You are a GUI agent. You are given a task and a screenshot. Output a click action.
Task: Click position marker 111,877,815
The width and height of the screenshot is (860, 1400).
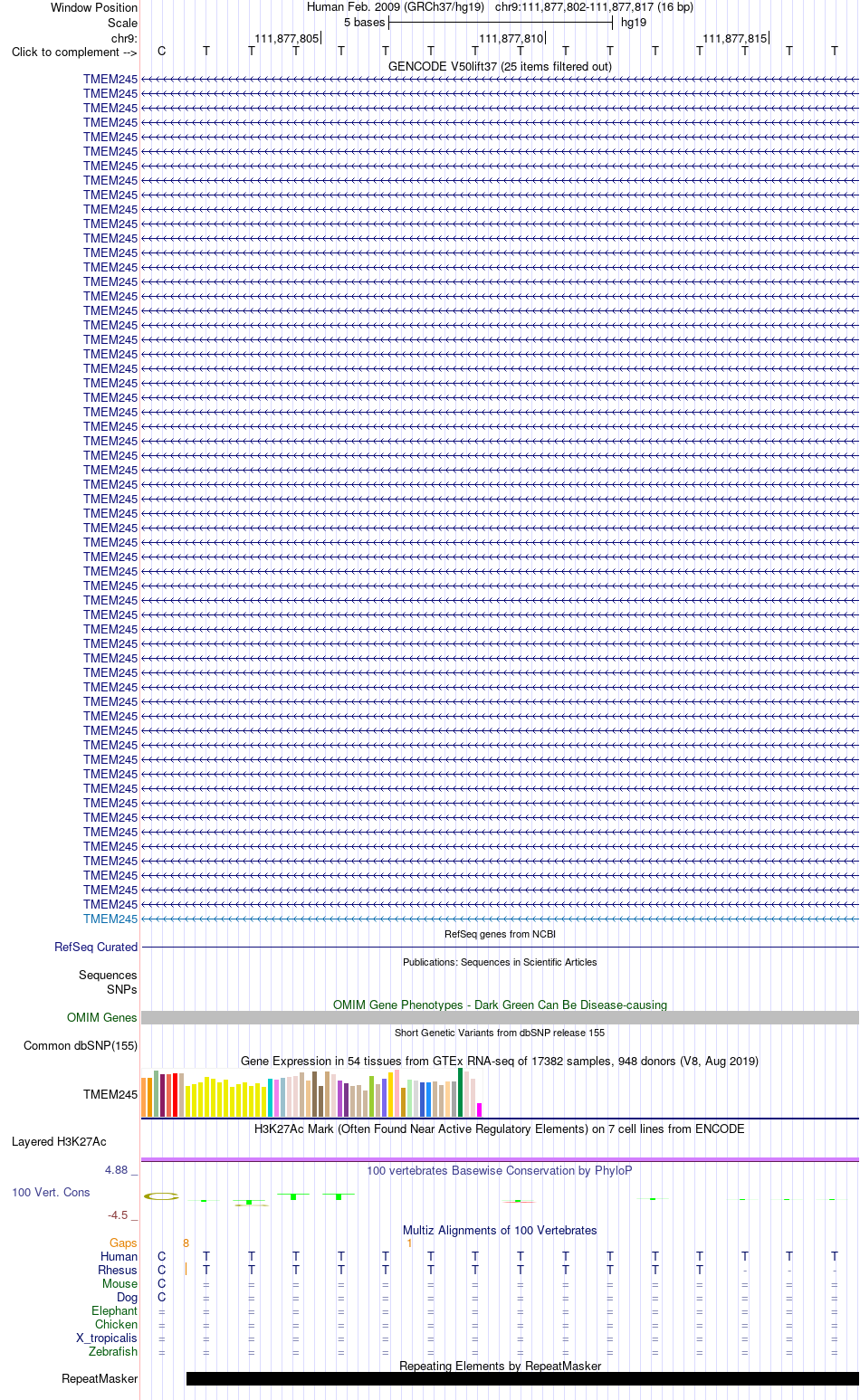click(x=735, y=38)
